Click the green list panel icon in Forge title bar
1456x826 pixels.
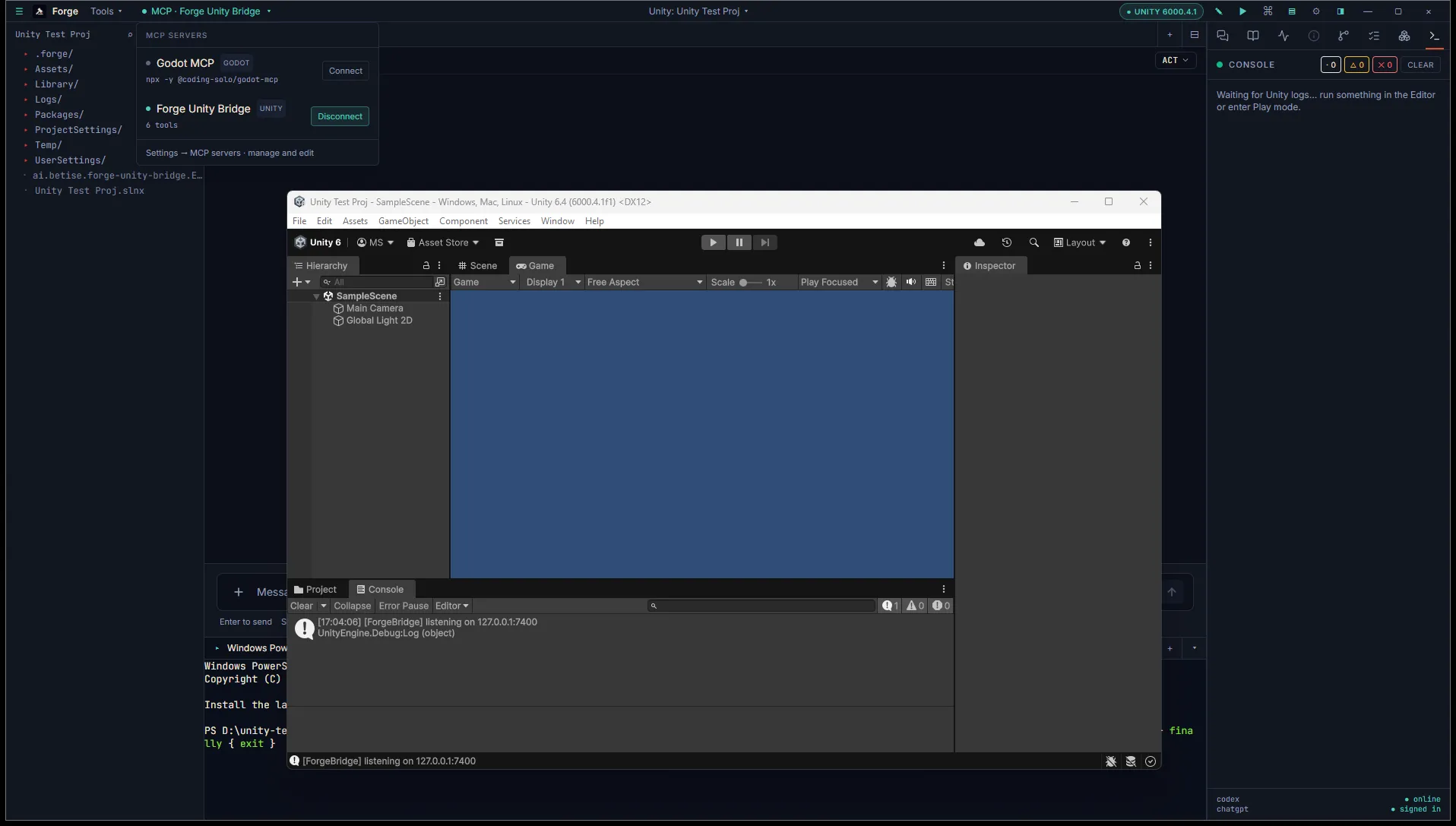point(1291,11)
